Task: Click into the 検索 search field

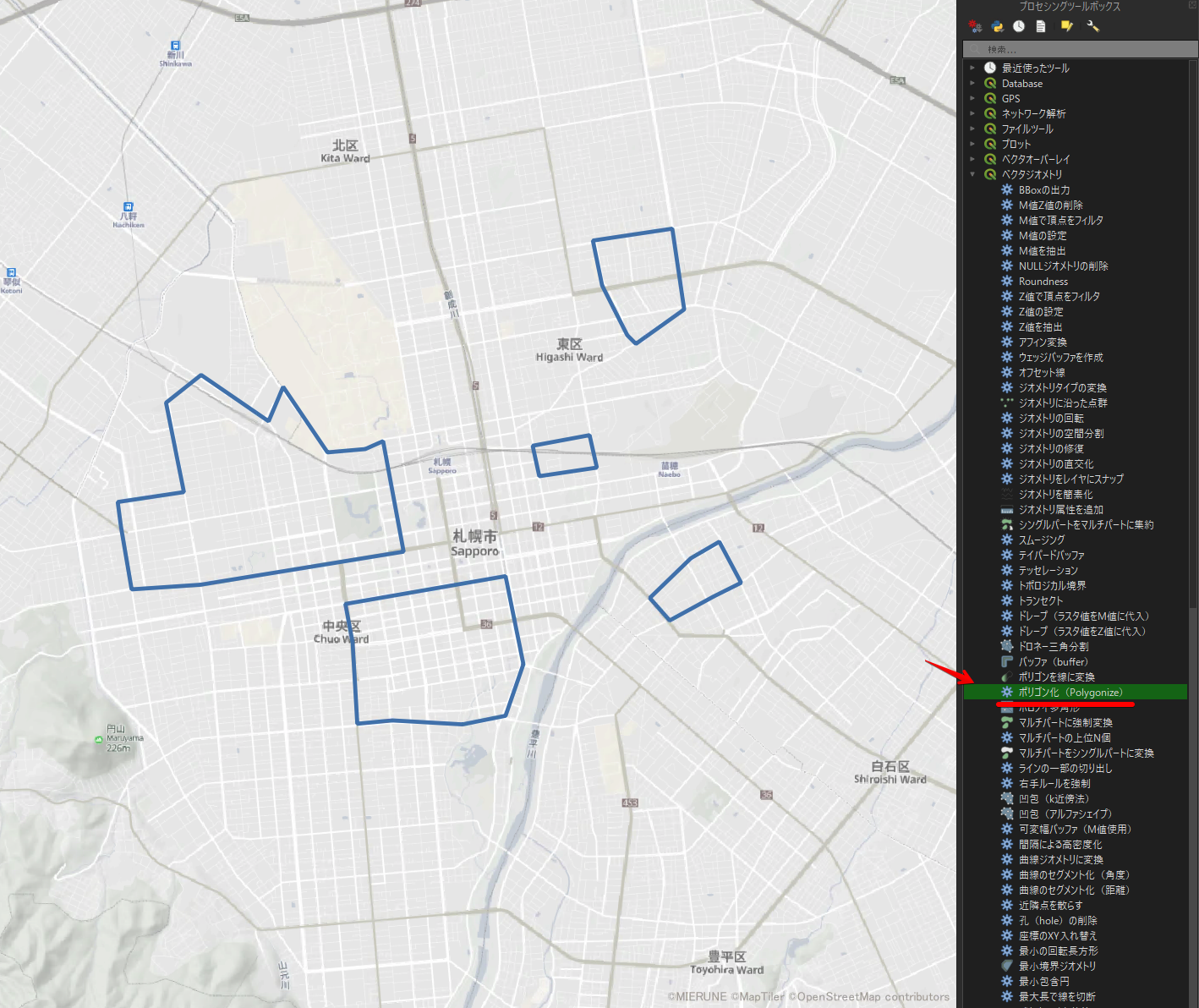Action: (1080, 50)
